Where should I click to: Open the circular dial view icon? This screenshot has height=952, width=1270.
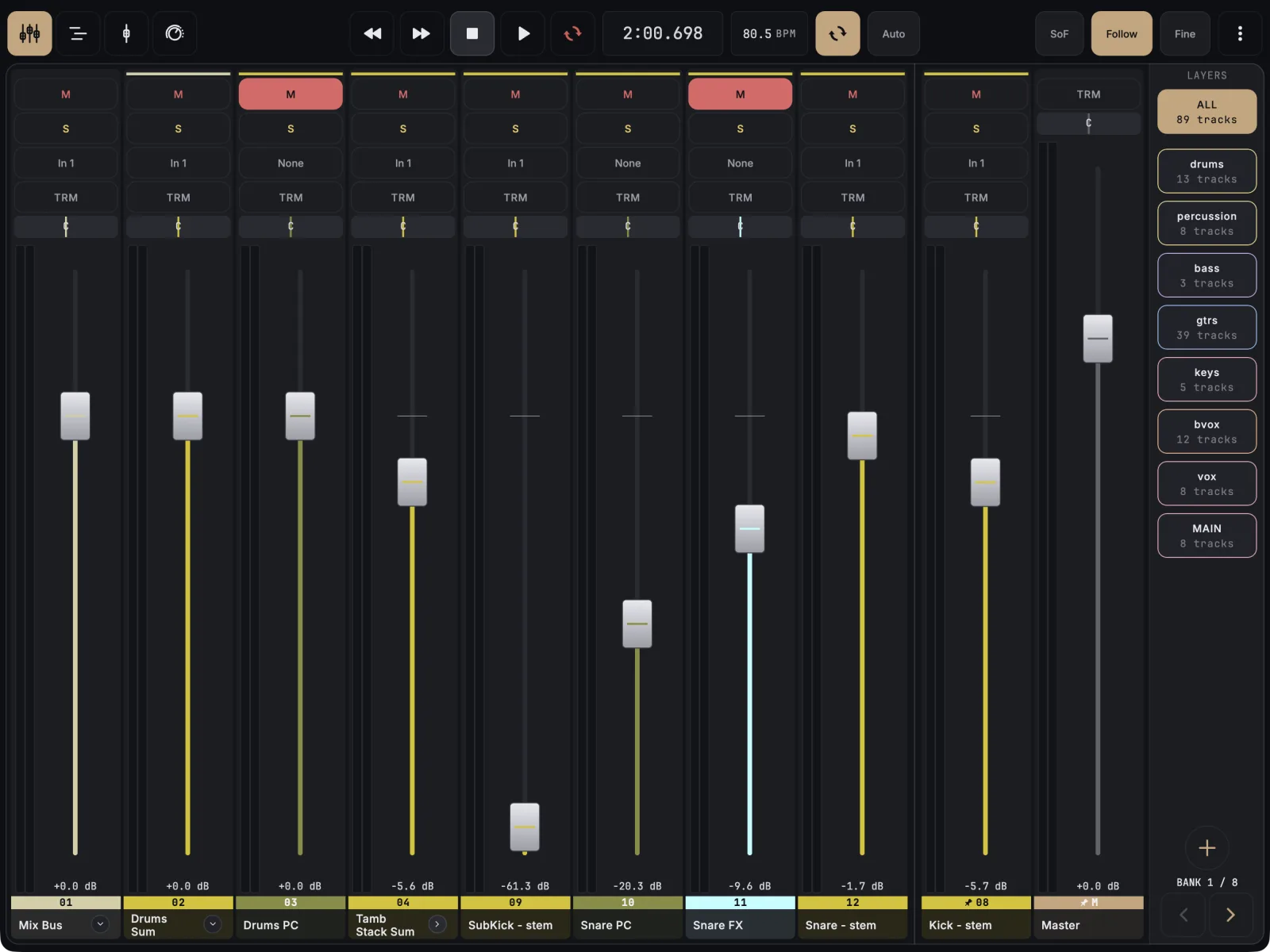point(175,33)
